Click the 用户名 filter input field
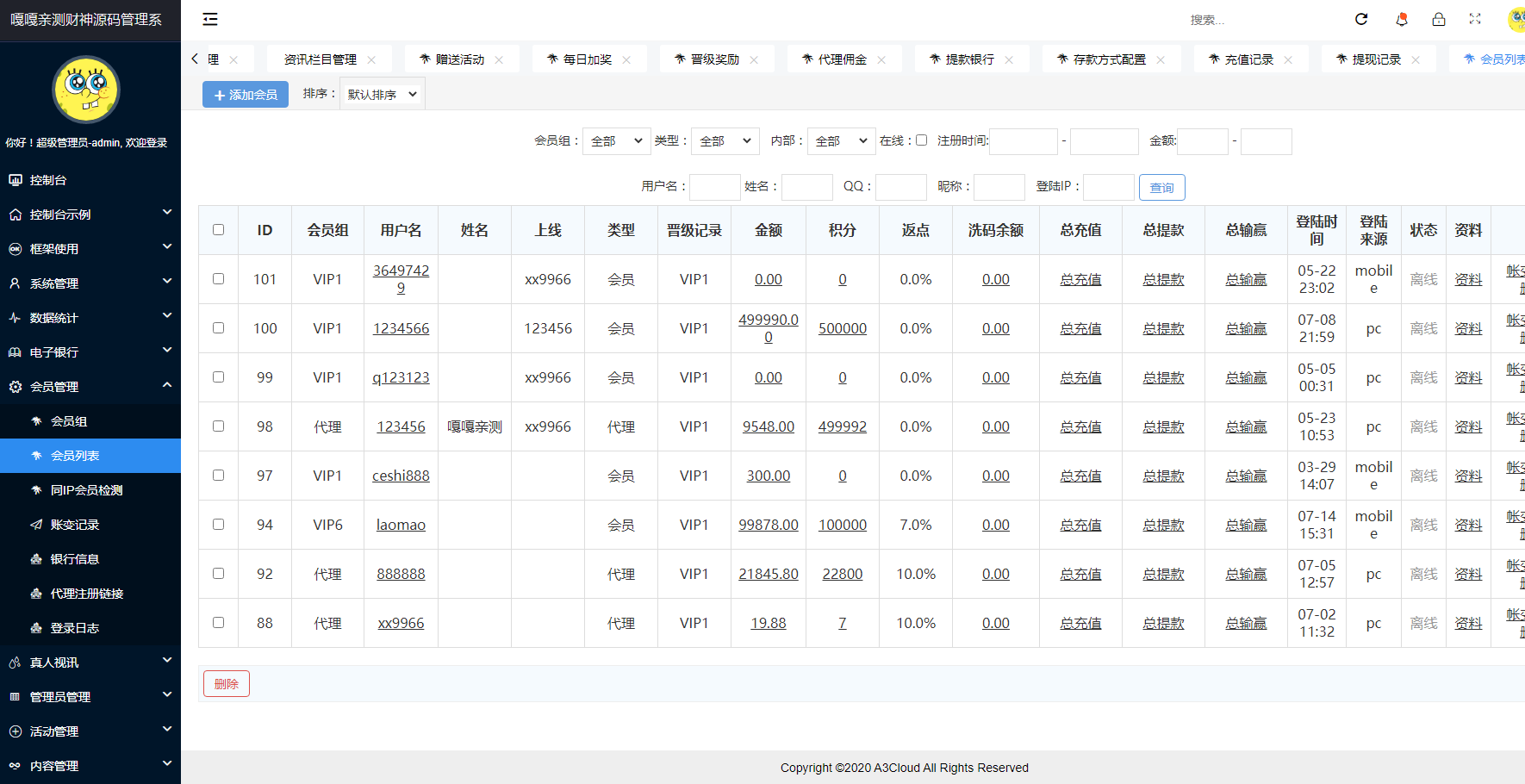Image resolution: width=1525 pixels, height=784 pixels. pos(714,187)
